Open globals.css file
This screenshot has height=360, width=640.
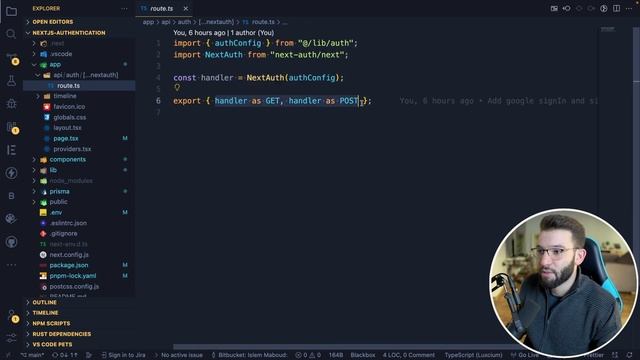click(69, 117)
